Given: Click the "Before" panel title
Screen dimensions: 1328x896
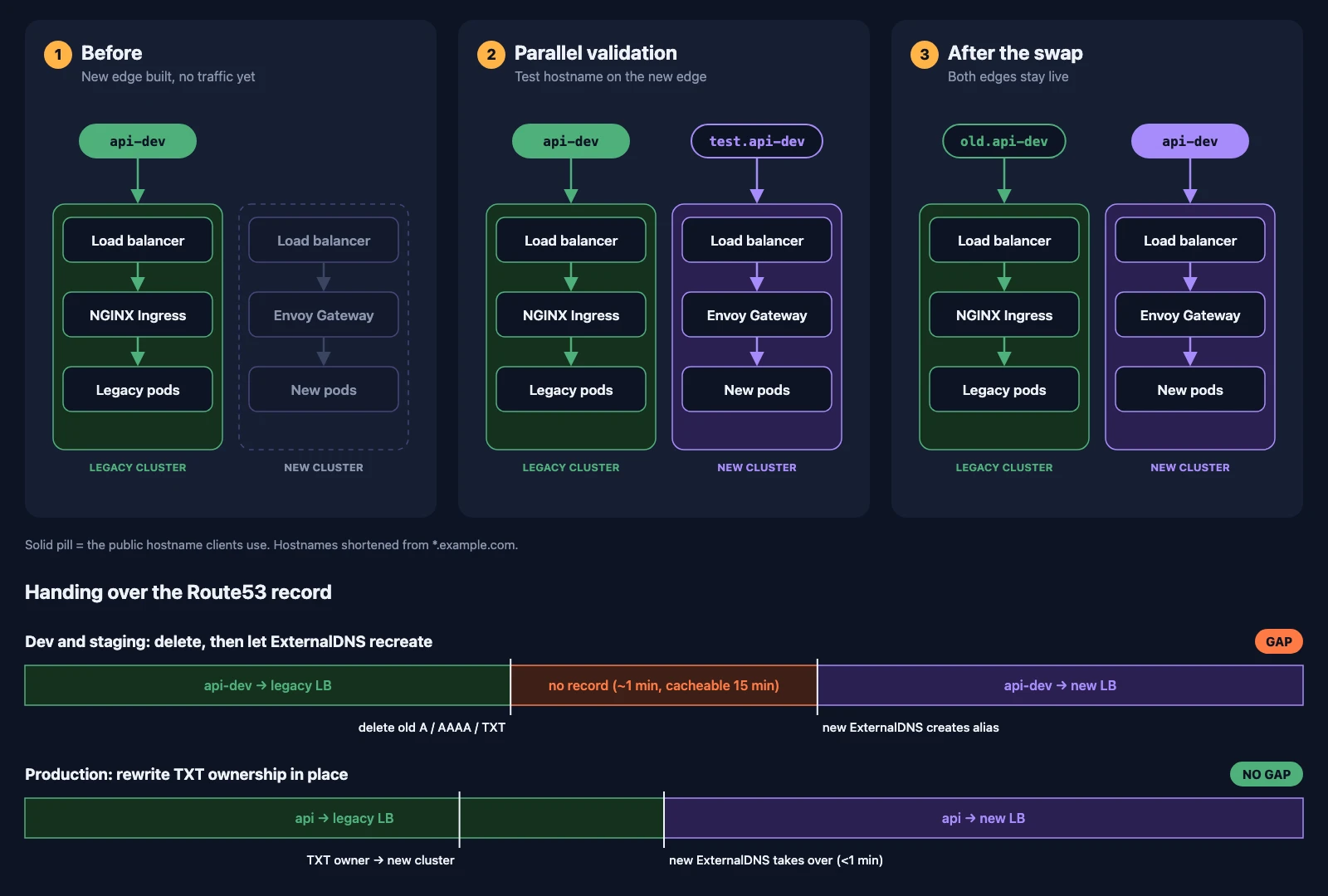Looking at the screenshot, I should click(x=111, y=53).
